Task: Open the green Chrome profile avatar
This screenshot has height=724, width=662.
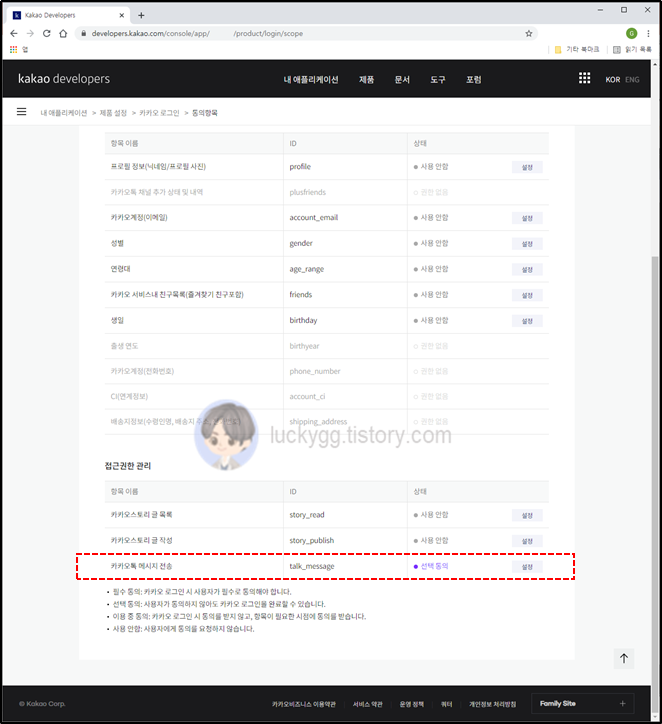Action: (x=632, y=33)
